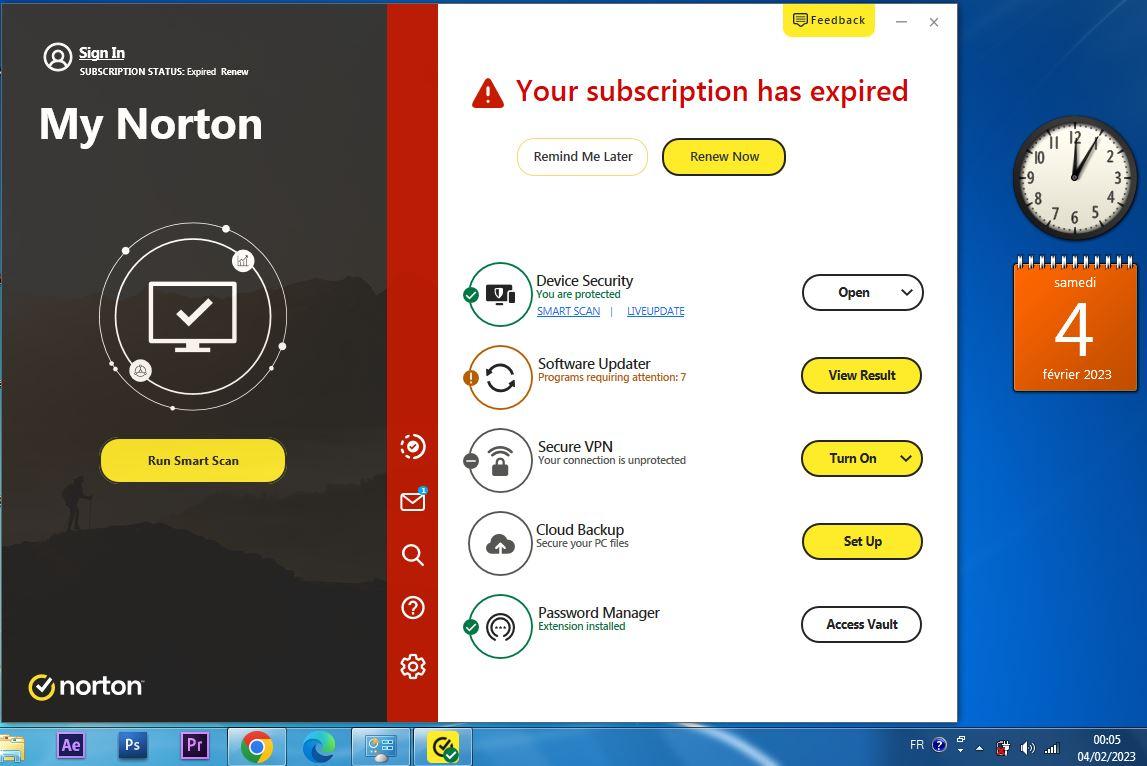
Task: Click the orange calendar desktop gadget
Action: click(1075, 324)
